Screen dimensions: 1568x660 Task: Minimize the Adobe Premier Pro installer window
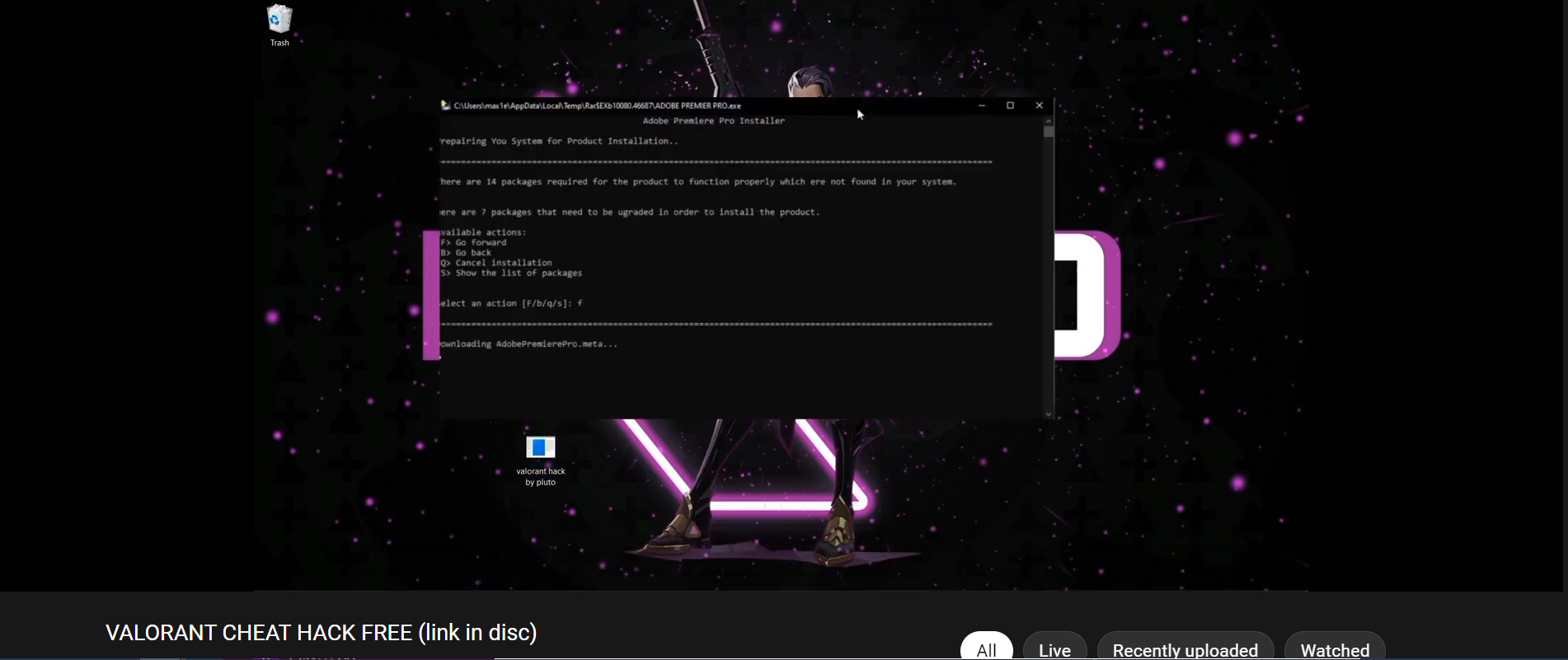(982, 105)
